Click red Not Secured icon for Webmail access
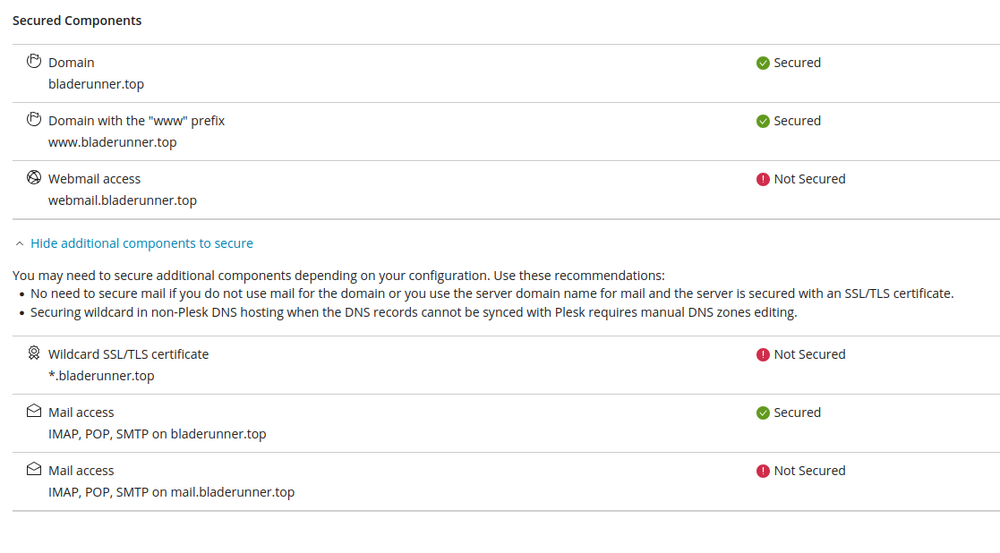1000x553 pixels. 763,179
